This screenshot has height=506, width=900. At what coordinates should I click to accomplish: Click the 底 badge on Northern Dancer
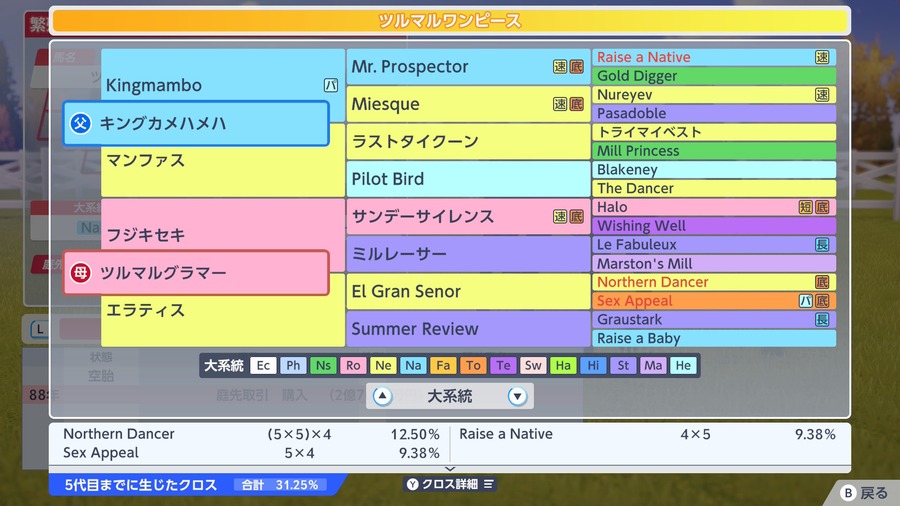(822, 282)
